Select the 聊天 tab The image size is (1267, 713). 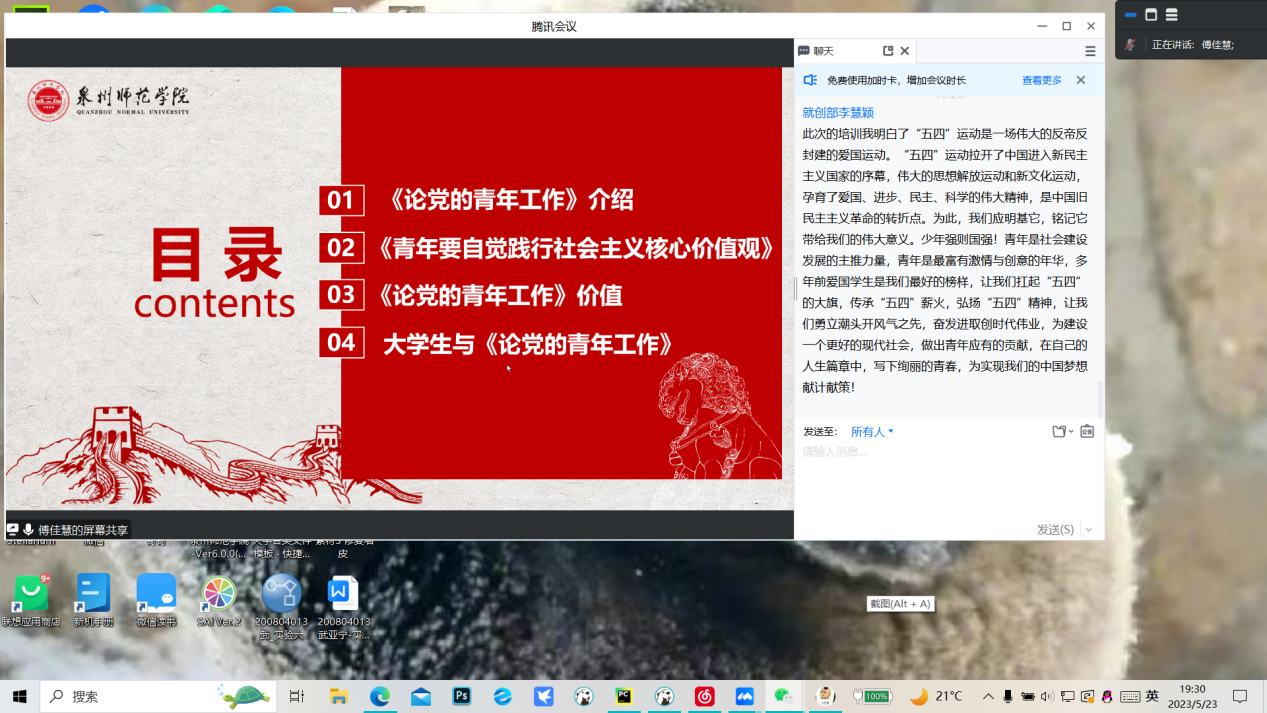tap(823, 51)
